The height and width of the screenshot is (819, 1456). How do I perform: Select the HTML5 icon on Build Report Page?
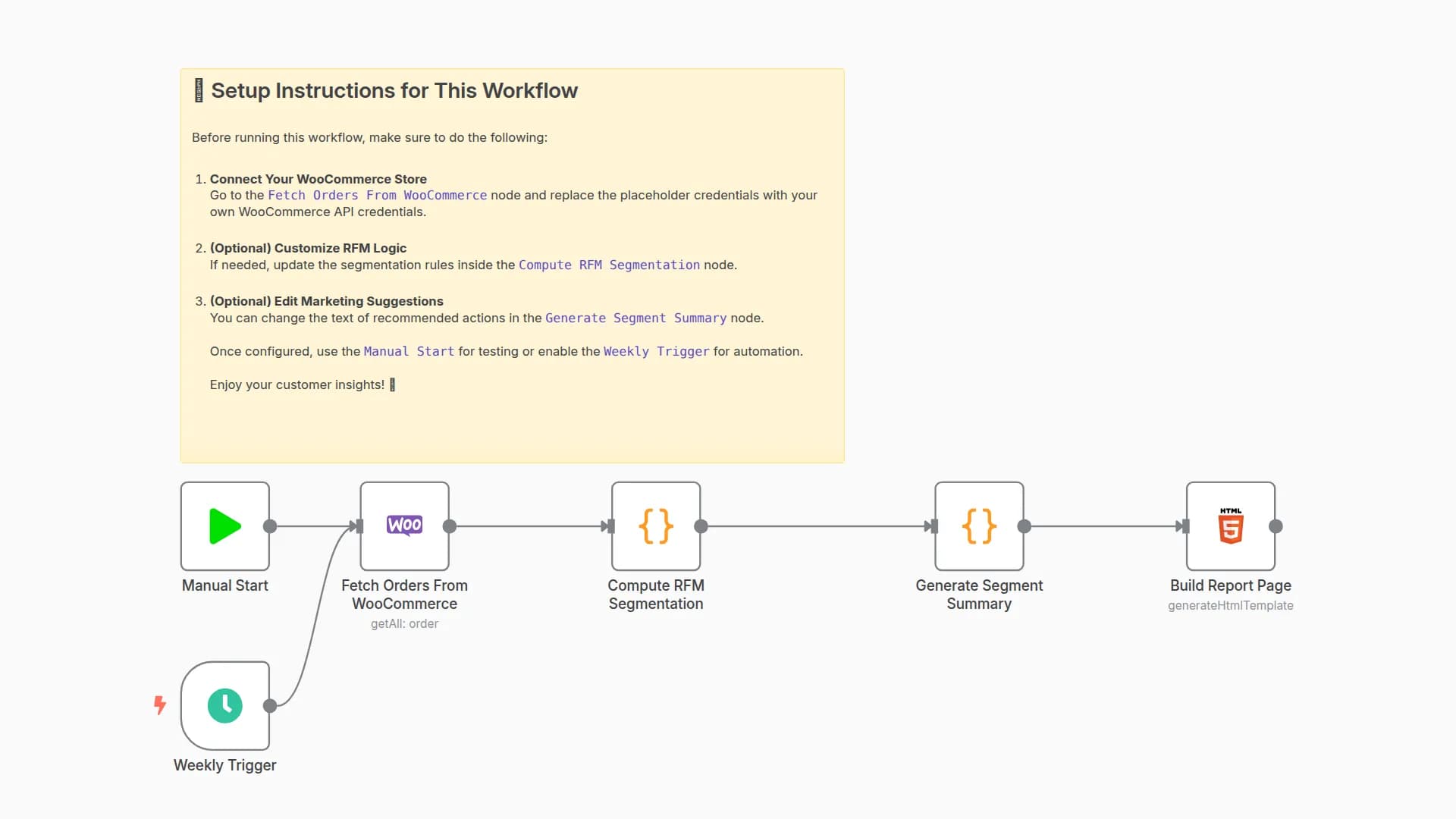1230,526
